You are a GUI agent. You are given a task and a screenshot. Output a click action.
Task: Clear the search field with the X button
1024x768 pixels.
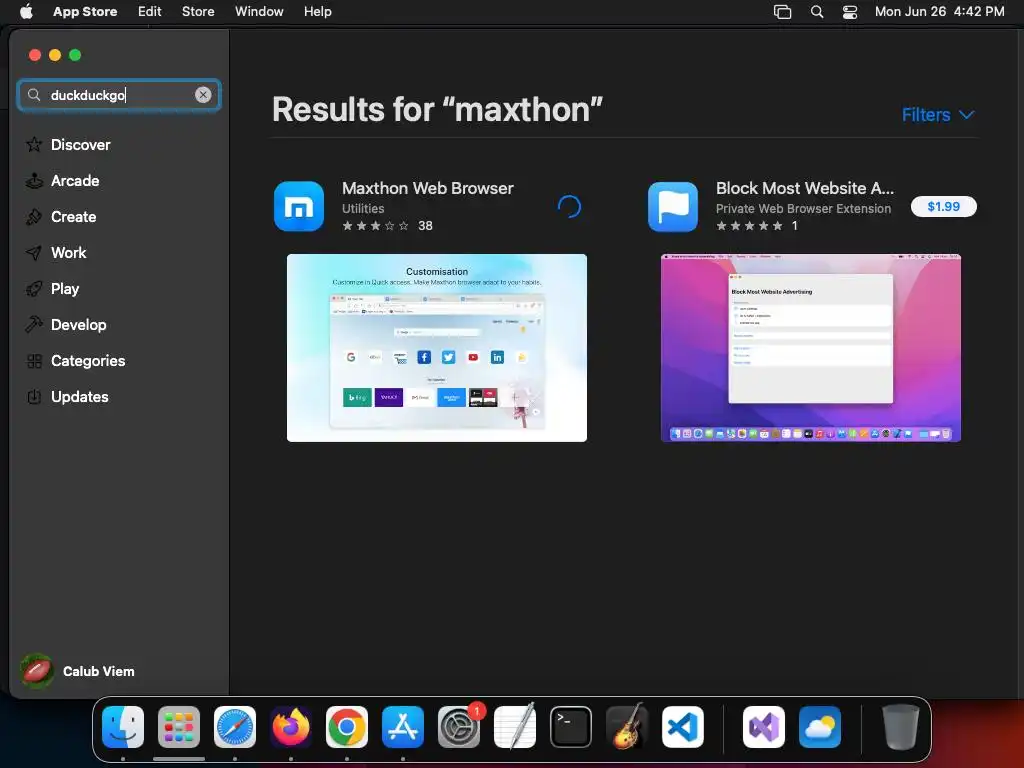[x=203, y=95]
